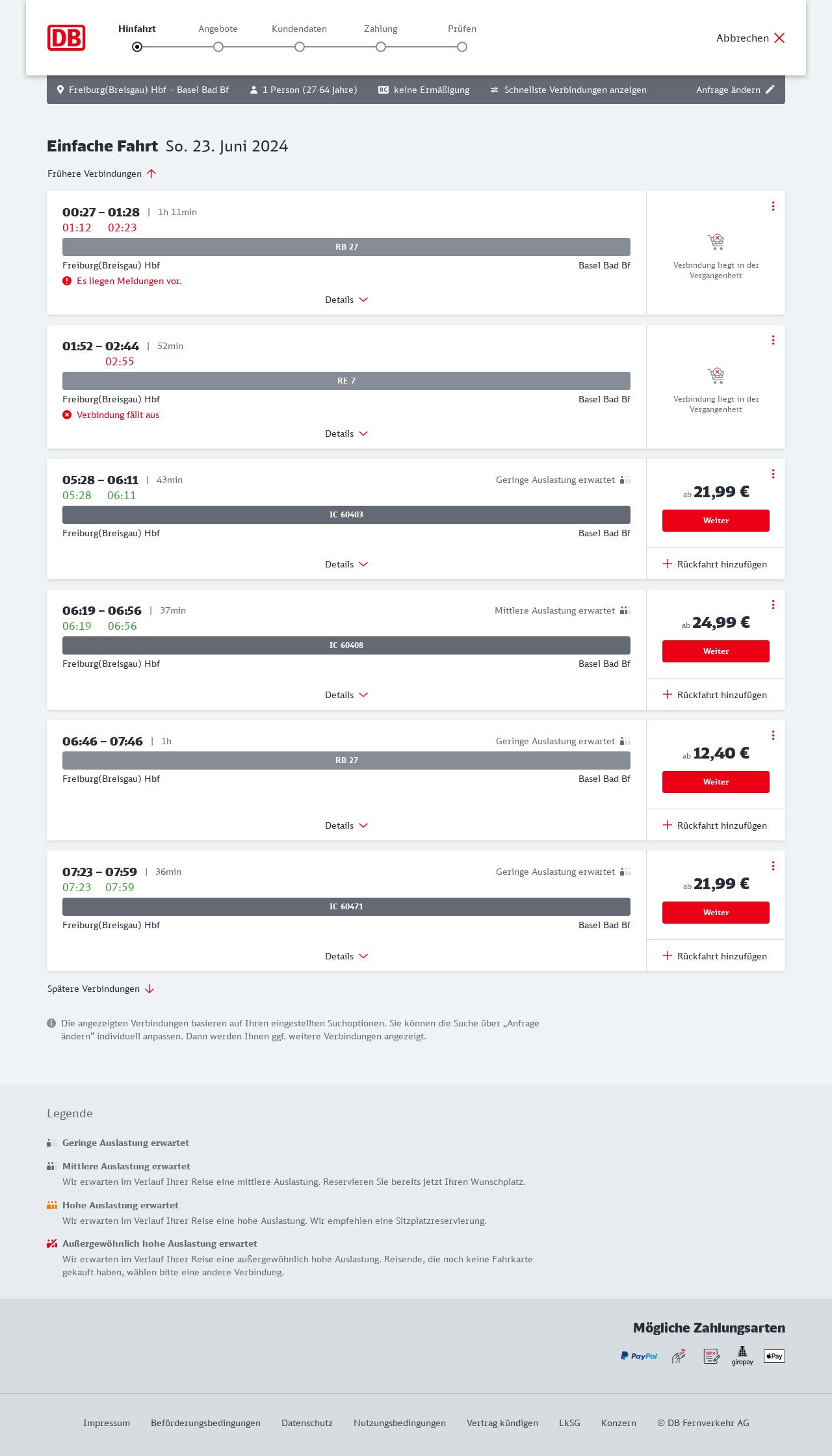832x1456 pixels.
Task: Load Spätere Verbindungen
Action: coord(101,989)
